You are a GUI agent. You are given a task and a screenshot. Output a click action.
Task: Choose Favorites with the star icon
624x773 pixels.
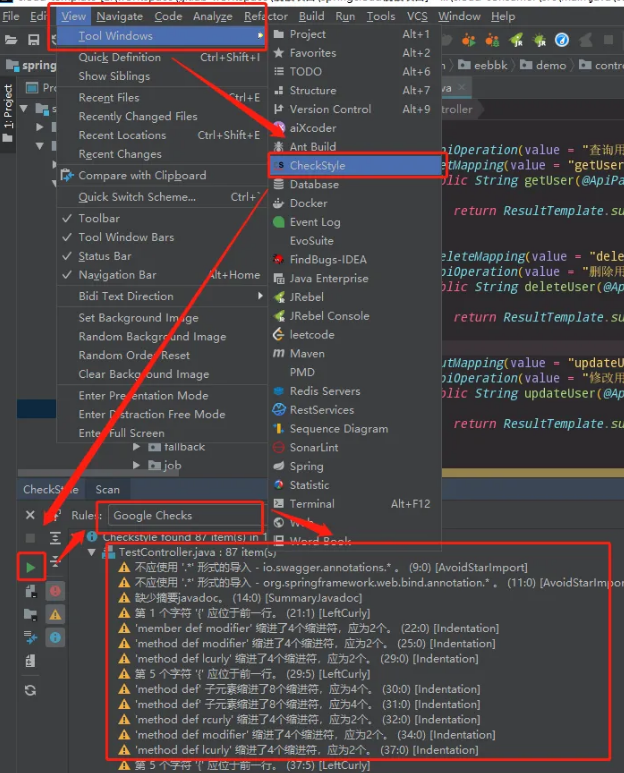tap(355, 53)
